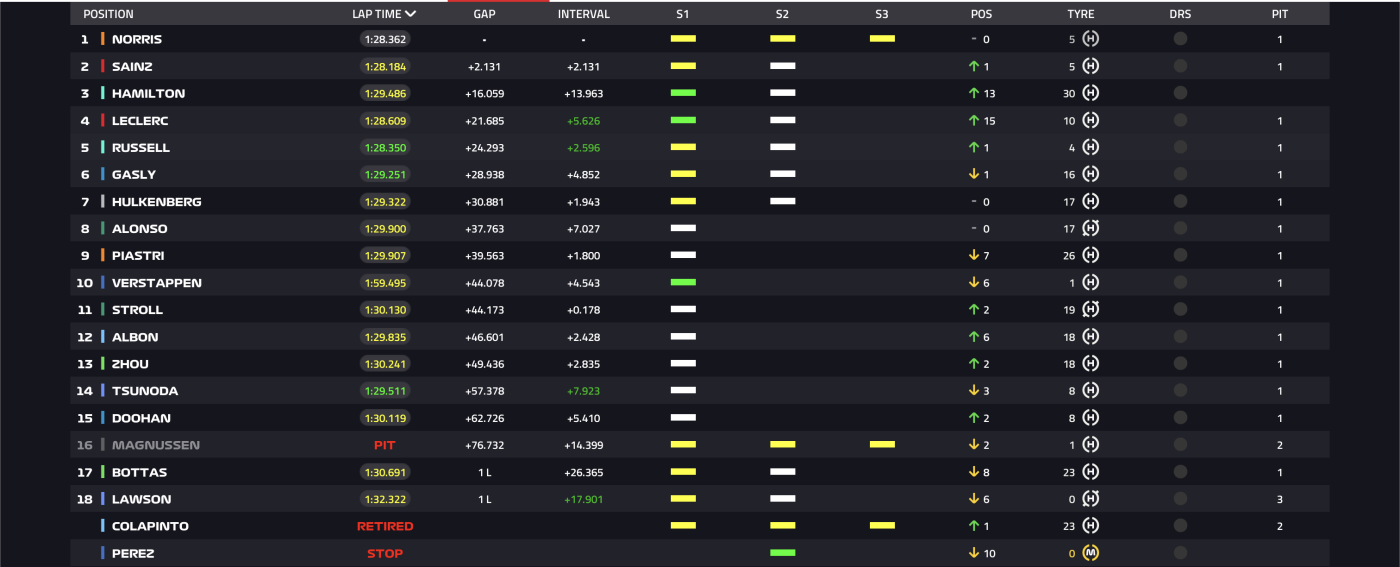
Task: Click the green up arrow in Albon row
Action: tap(973, 336)
